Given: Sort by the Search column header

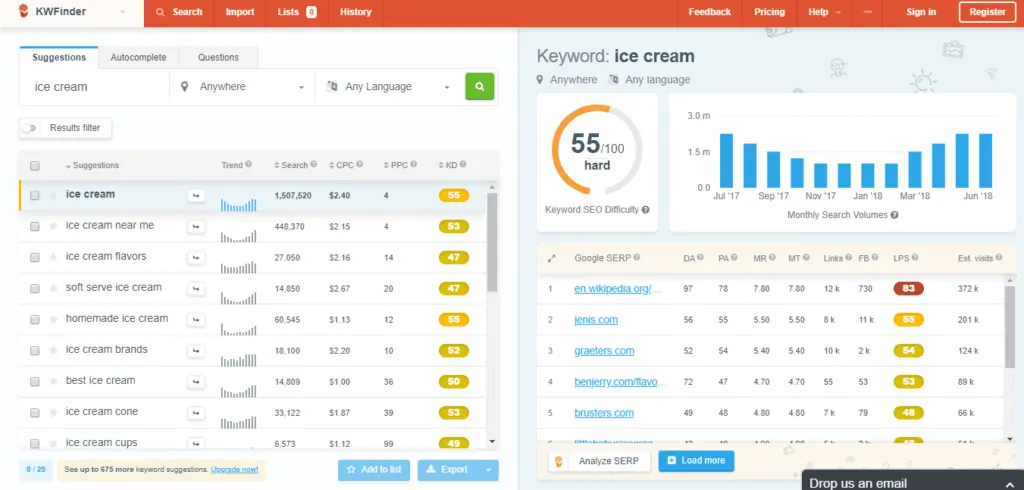Looking at the screenshot, I should 291,165.
